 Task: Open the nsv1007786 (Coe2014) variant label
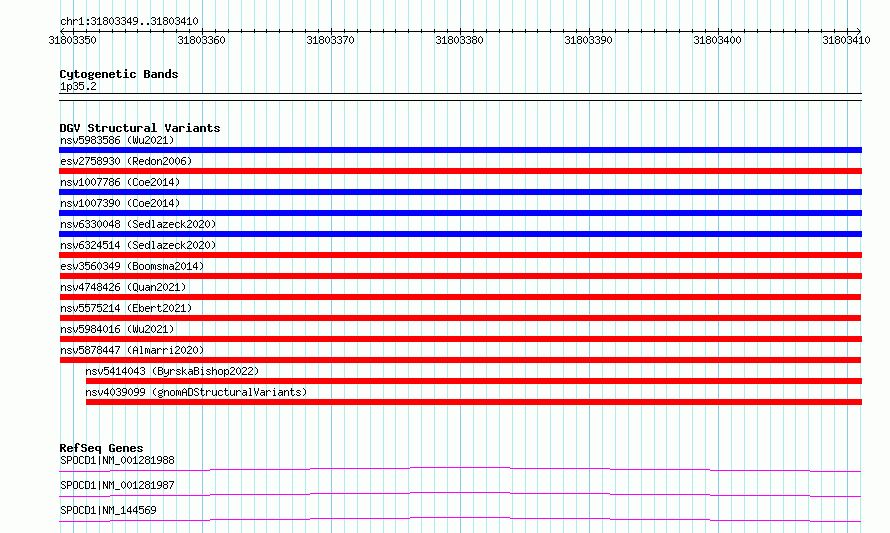point(120,182)
